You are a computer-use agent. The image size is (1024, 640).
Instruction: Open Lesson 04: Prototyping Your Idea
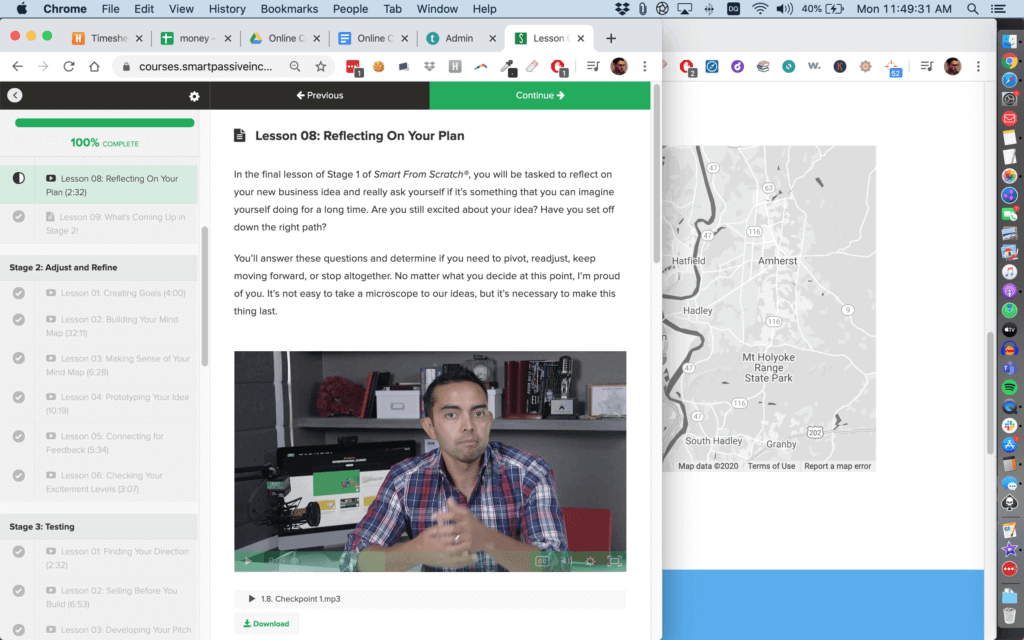coord(118,404)
